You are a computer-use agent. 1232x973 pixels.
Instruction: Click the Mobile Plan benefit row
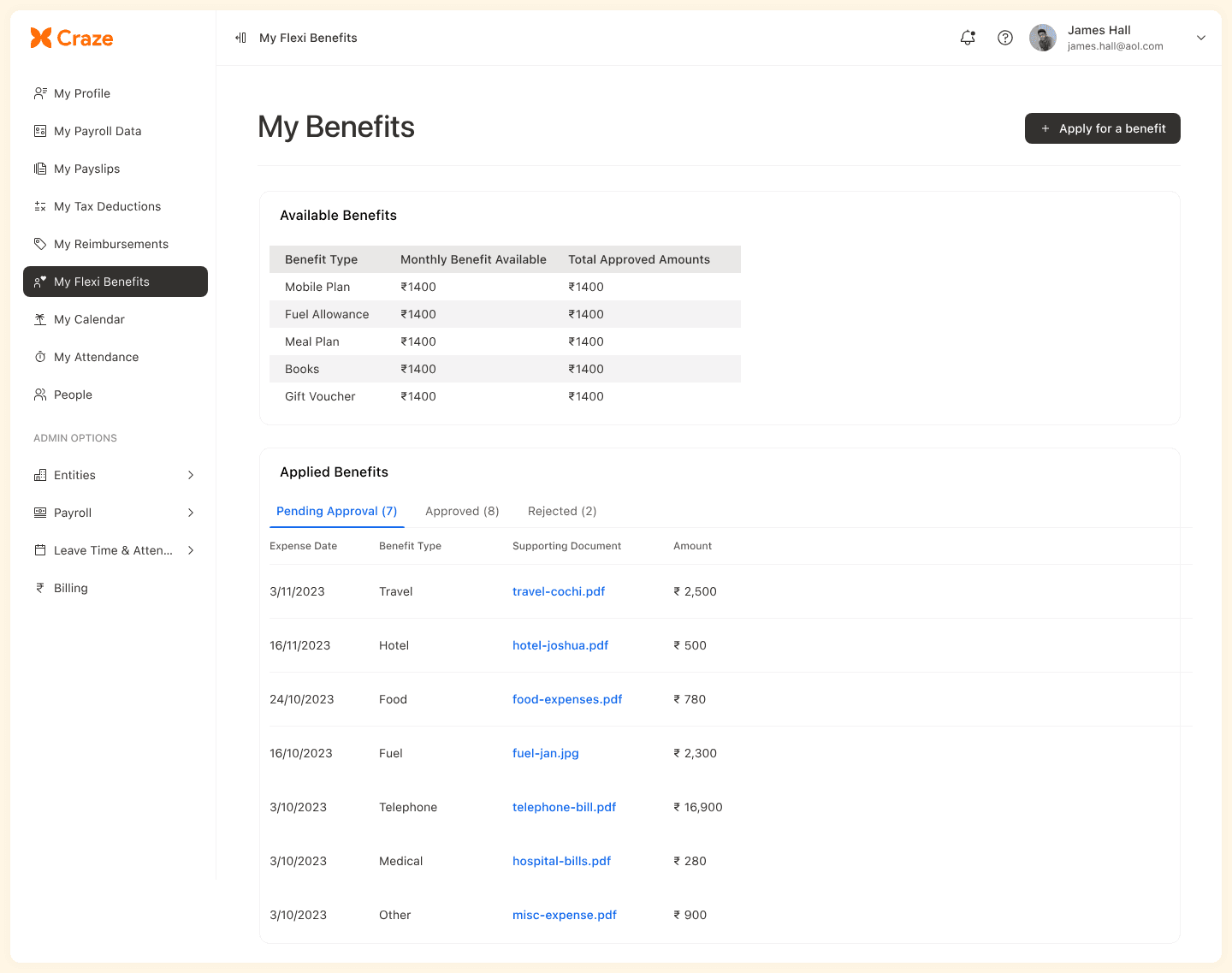click(x=505, y=287)
